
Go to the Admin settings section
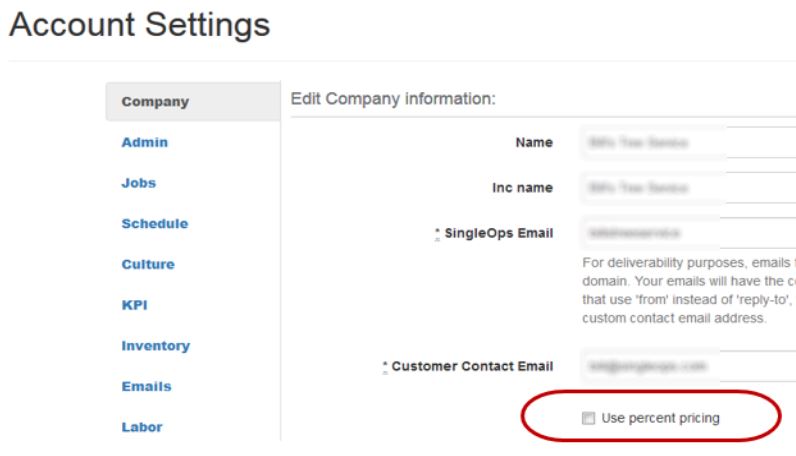[145, 142]
